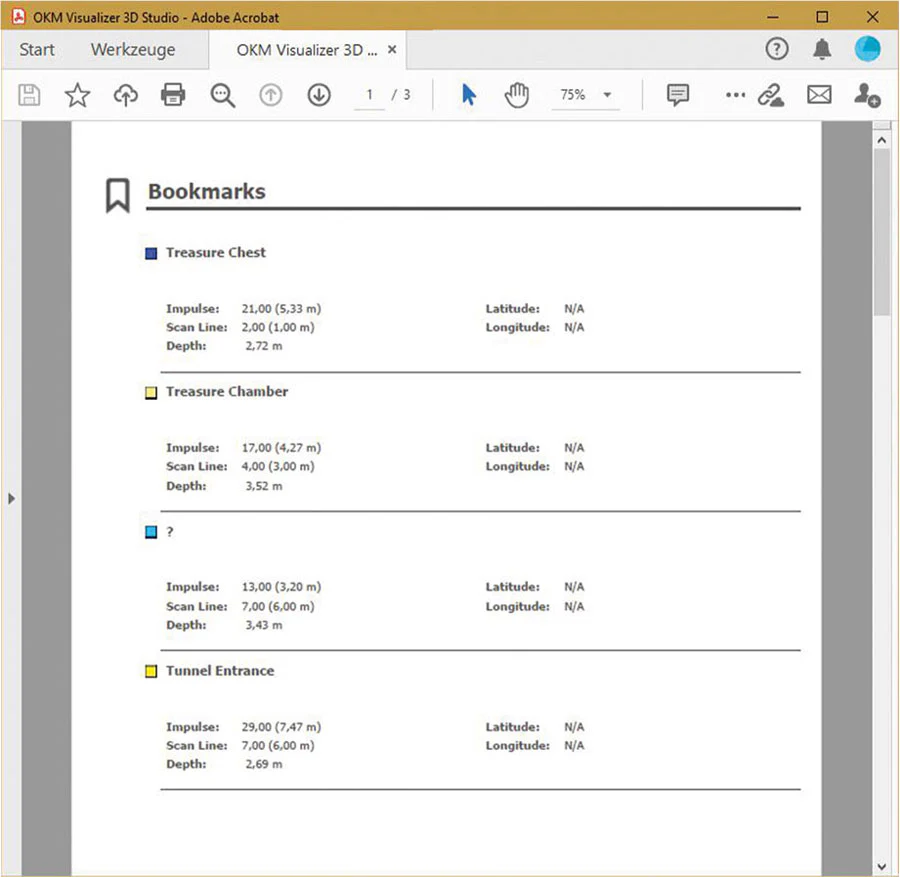Viewport: 900px width, 877px height.
Task: Expand the left navigation pane
Action: (11, 498)
